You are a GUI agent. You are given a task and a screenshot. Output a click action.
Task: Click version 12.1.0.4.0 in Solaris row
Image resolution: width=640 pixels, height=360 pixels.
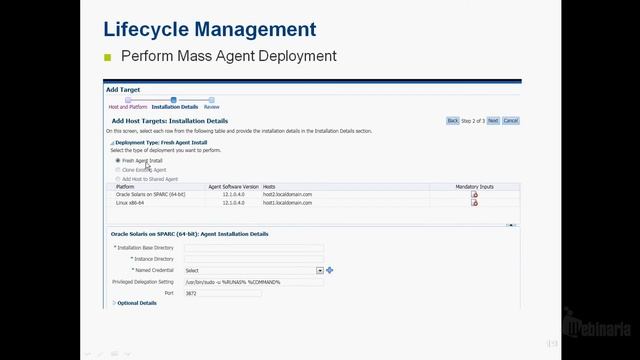[x=233, y=194]
